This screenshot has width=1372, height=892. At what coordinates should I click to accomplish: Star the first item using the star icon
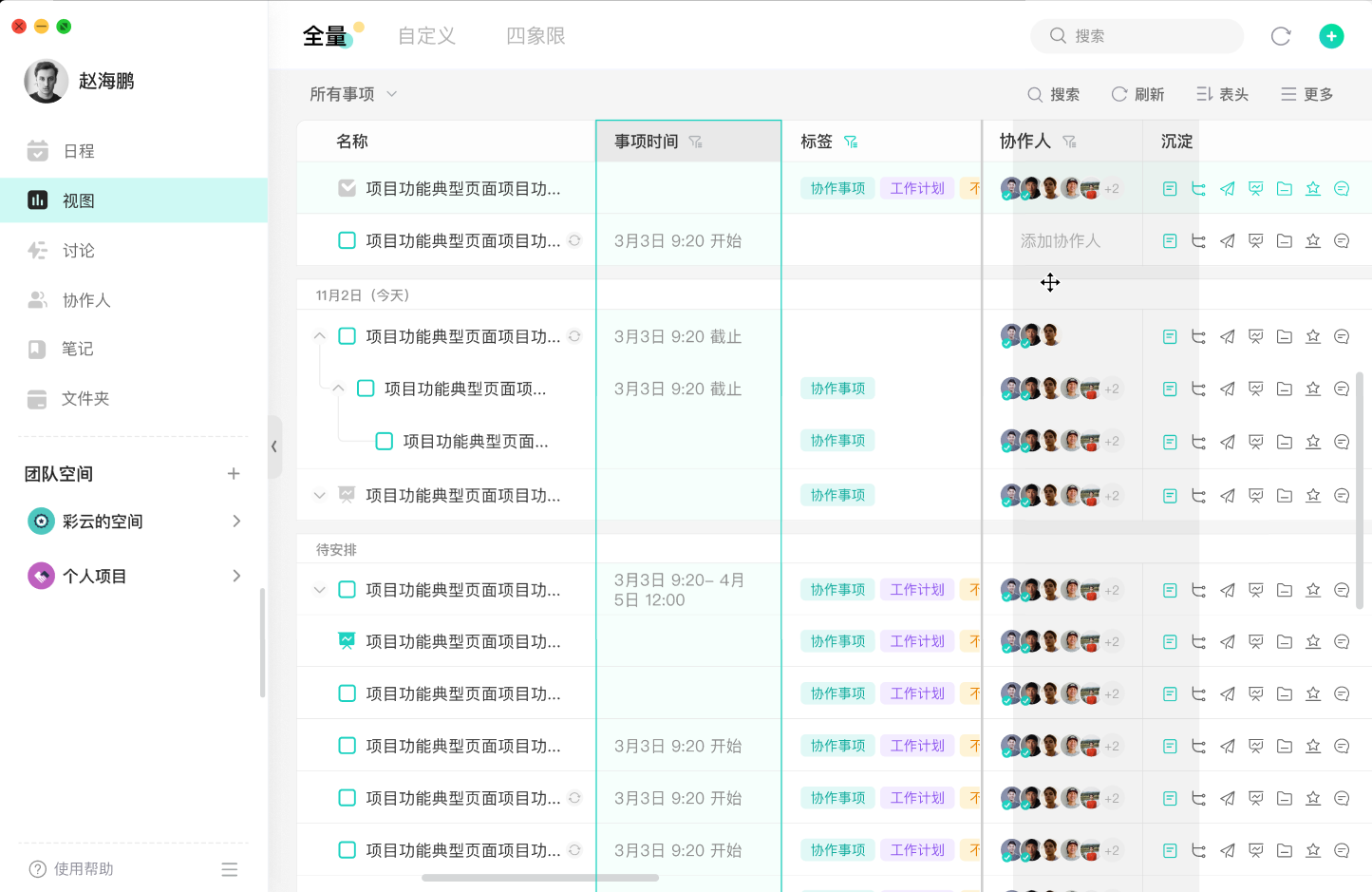pyautogui.click(x=1313, y=187)
